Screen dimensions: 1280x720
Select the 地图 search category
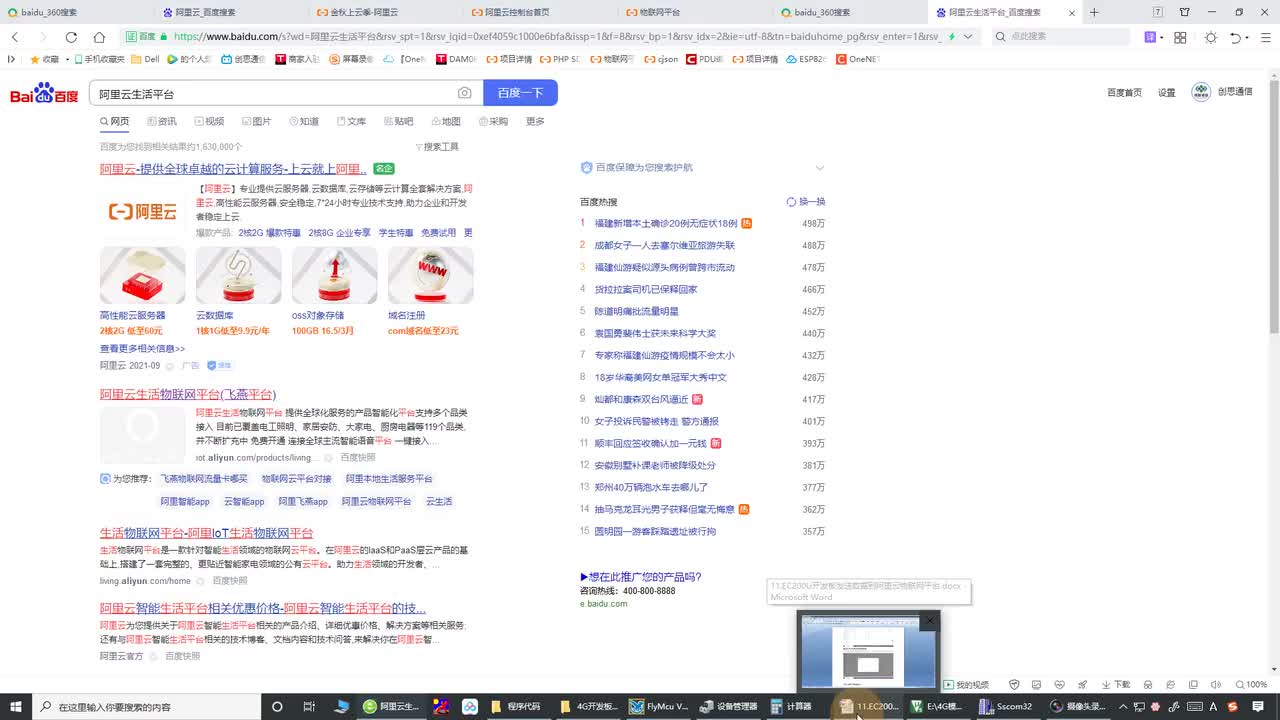pyautogui.click(x=446, y=121)
